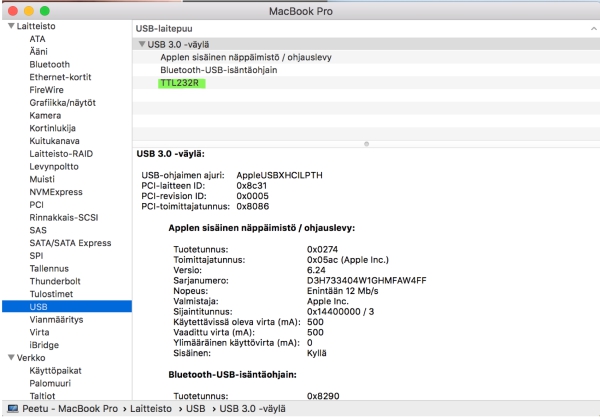Select NVMExpress in the sidebar
This screenshot has width=600, height=418.
(x=56, y=192)
